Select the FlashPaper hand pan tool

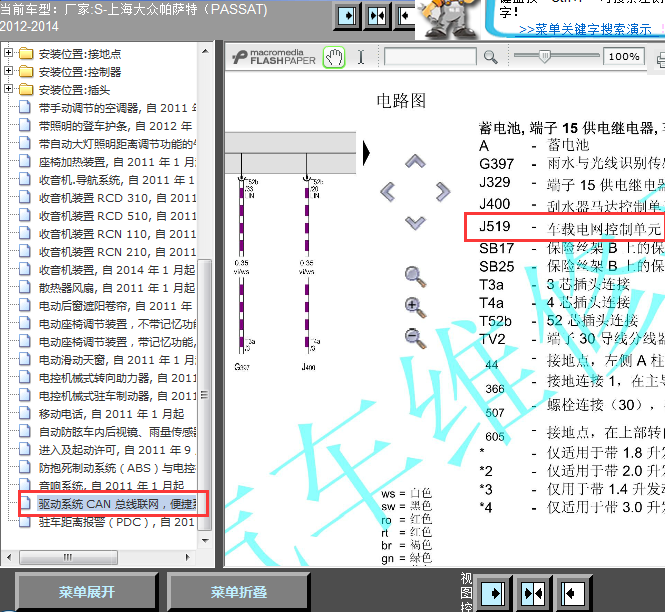(x=334, y=57)
